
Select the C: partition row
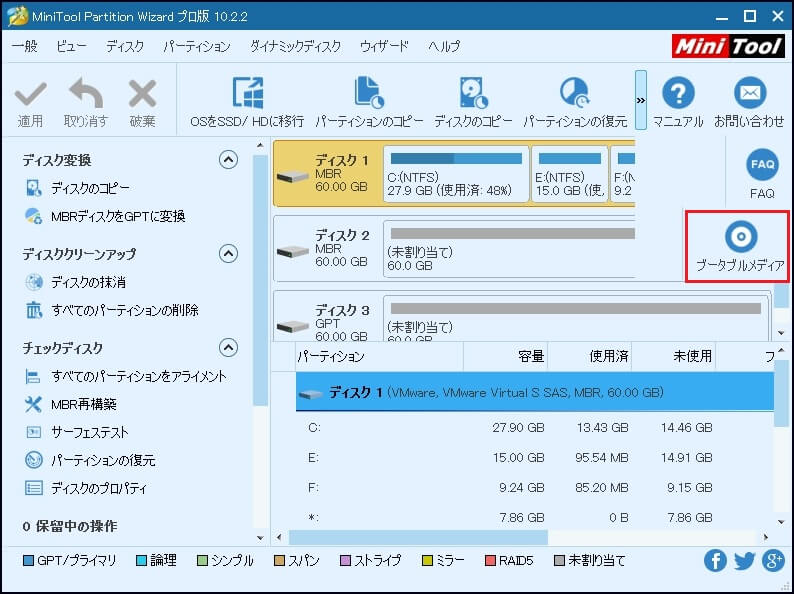tap(535, 428)
